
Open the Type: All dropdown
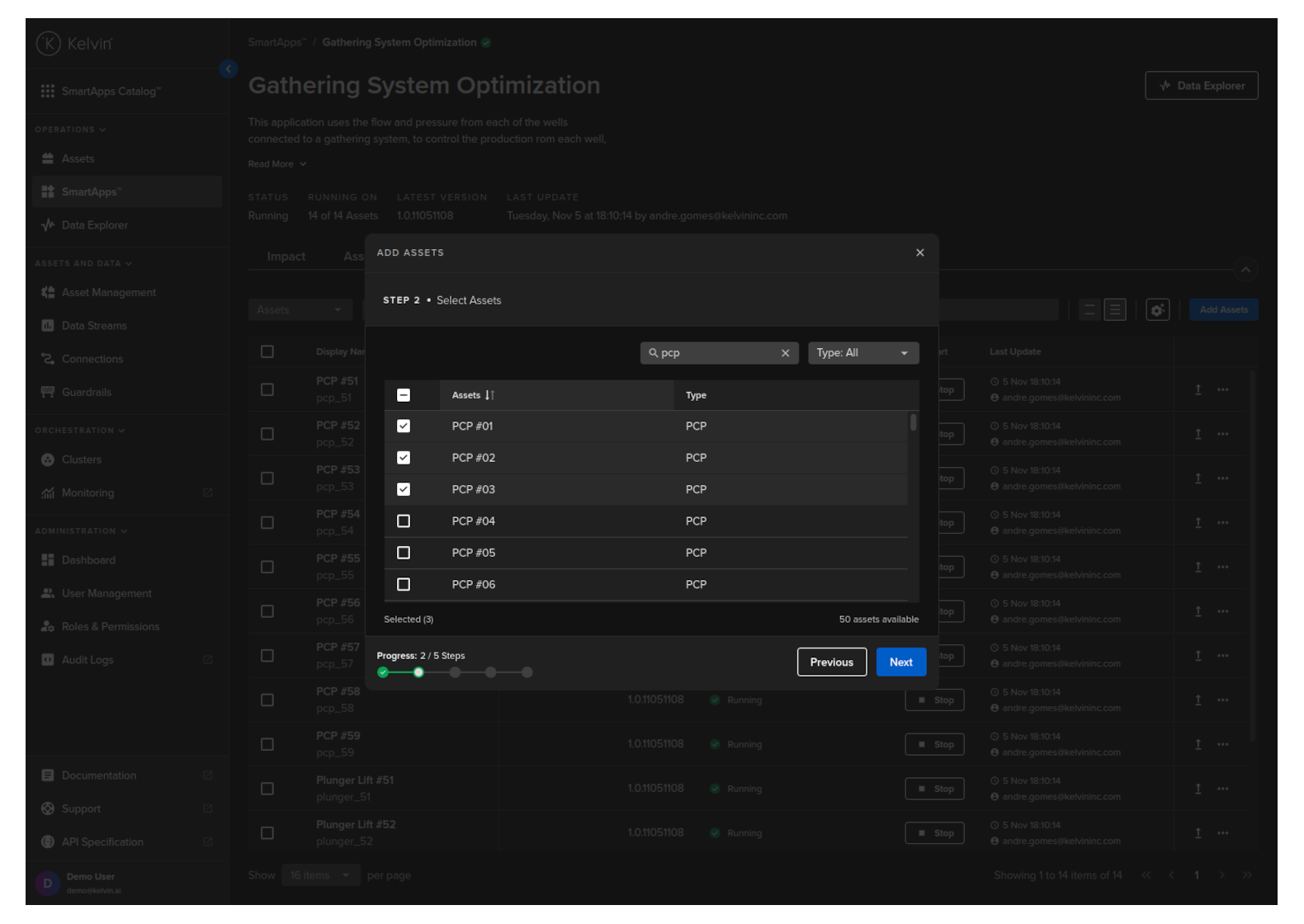(x=862, y=353)
